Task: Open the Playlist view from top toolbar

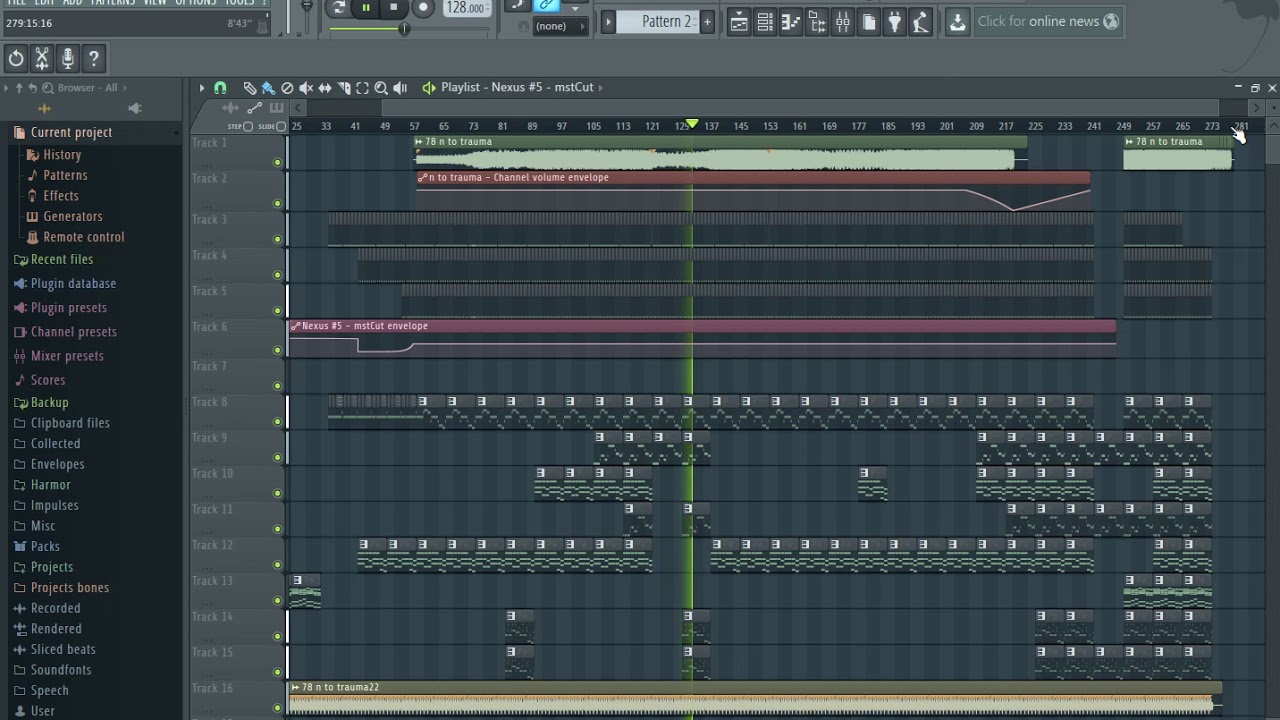Action: click(739, 21)
